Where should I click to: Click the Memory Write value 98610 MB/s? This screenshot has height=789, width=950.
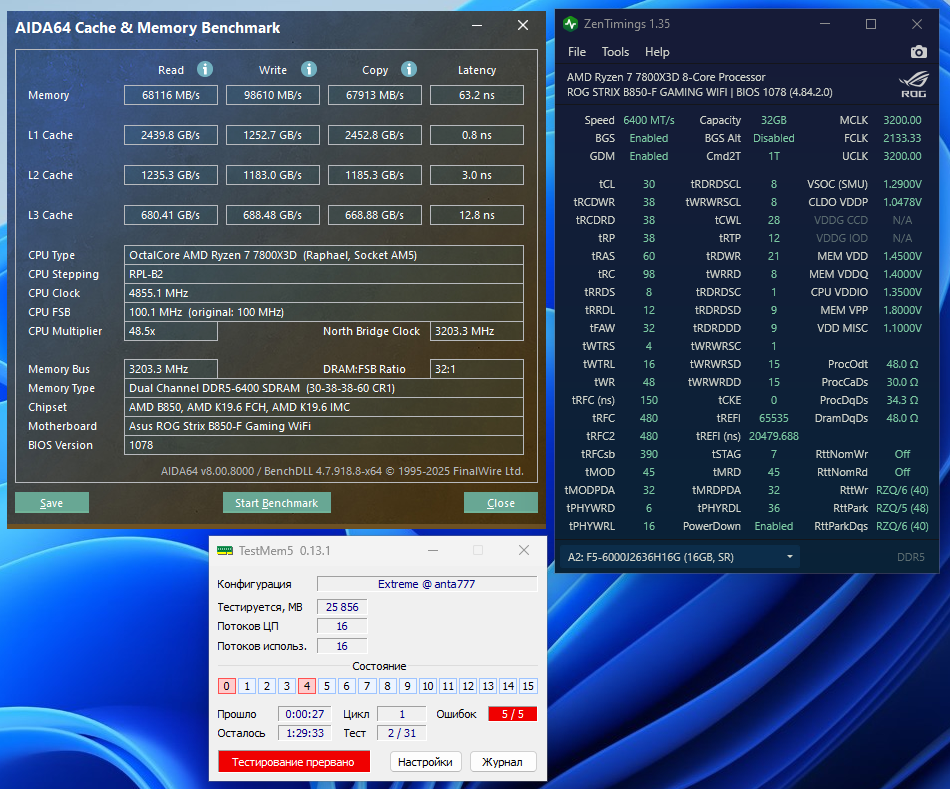pos(273,95)
